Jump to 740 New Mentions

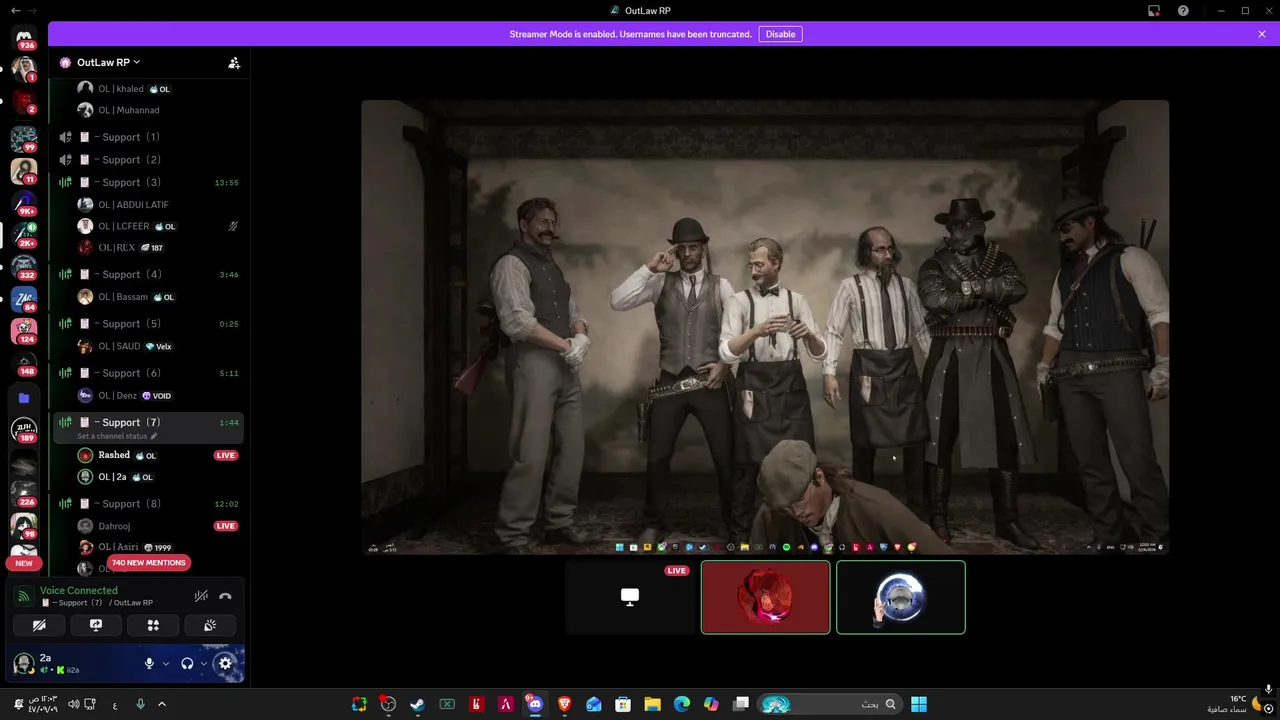tap(149, 563)
